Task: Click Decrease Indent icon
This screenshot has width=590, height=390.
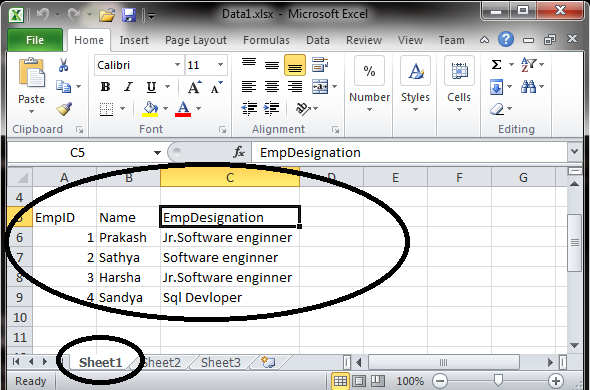Action: tap(249, 109)
